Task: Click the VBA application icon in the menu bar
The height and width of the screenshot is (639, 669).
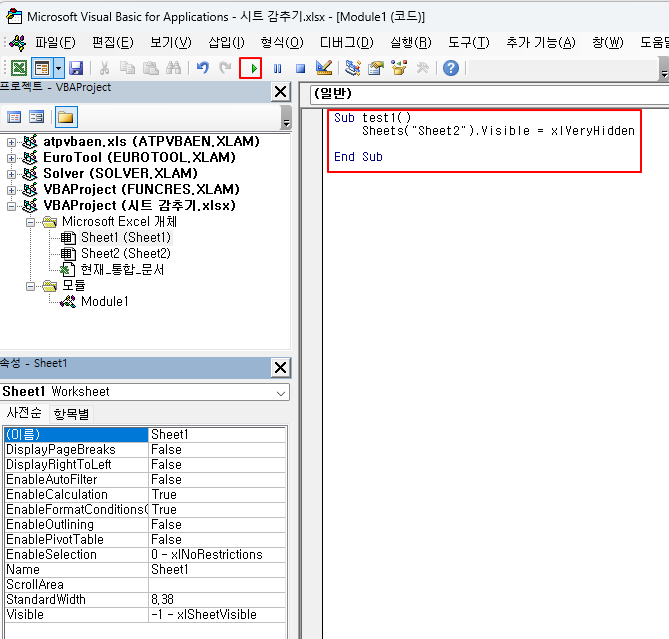Action: coord(17,42)
